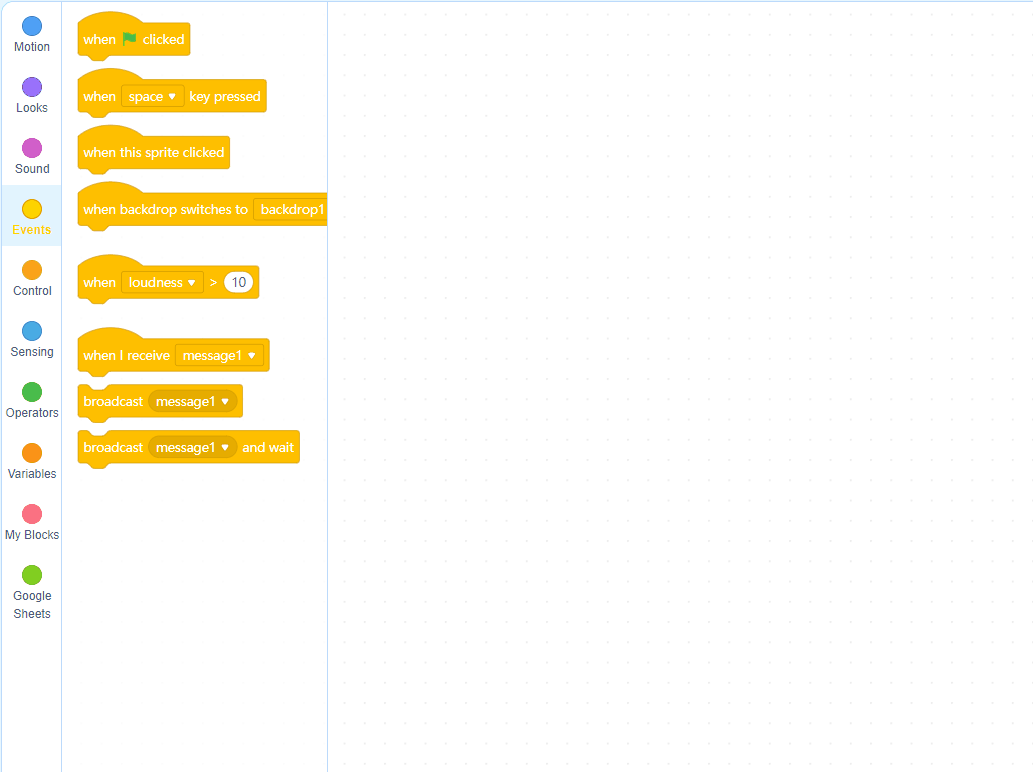The image size is (1033, 772).
Task: Open the Sensing blocks category
Action: pyautogui.click(x=32, y=340)
